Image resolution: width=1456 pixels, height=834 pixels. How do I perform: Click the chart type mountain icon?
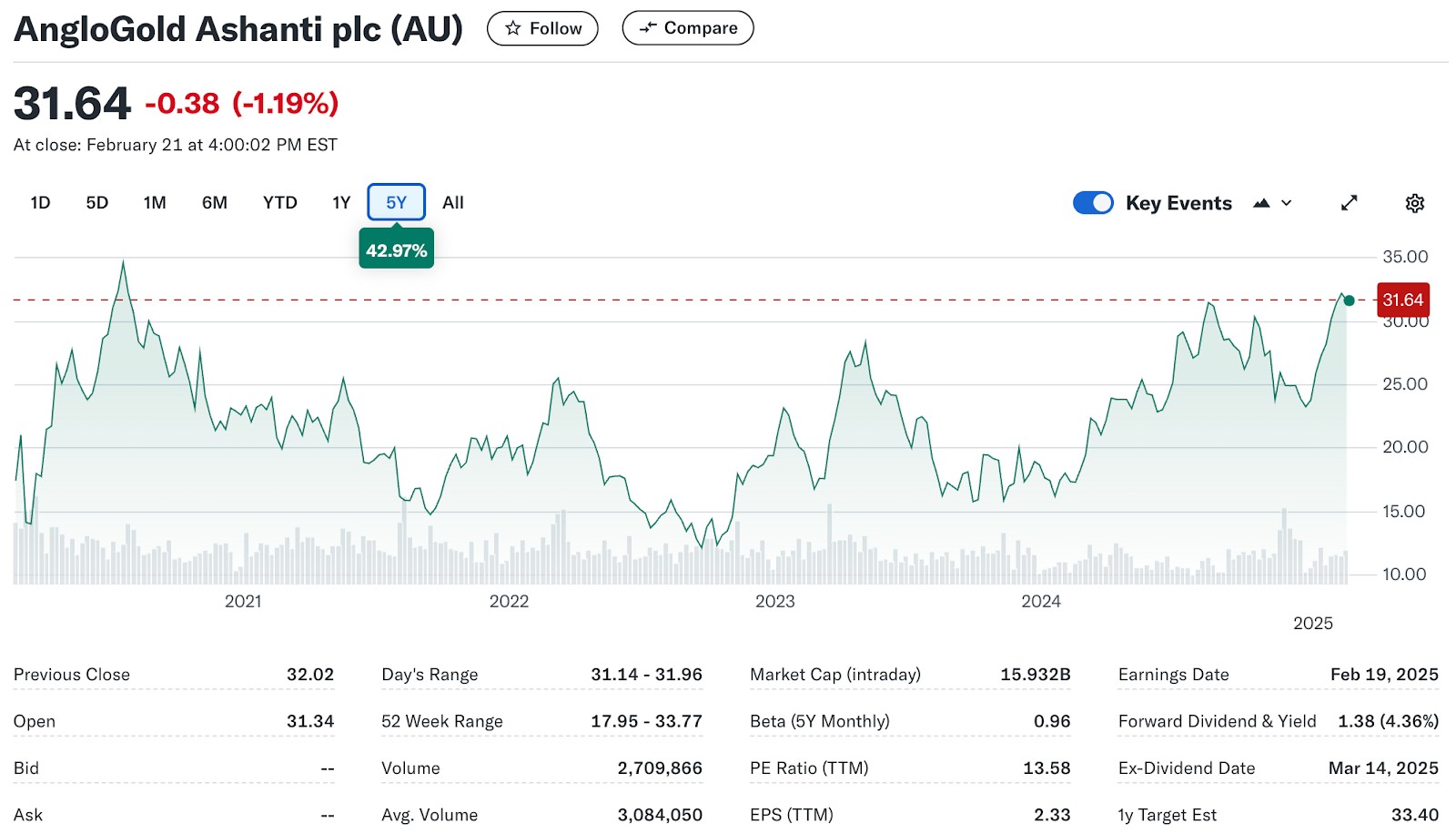[1261, 203]
